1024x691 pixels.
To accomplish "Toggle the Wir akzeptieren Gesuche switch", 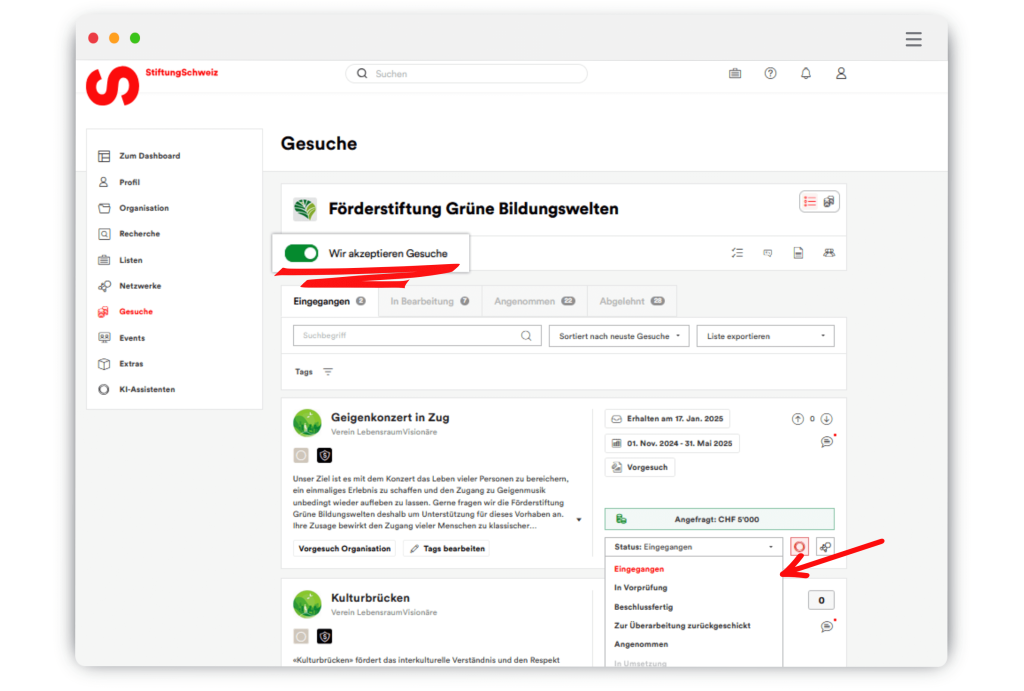I will 301,254.
